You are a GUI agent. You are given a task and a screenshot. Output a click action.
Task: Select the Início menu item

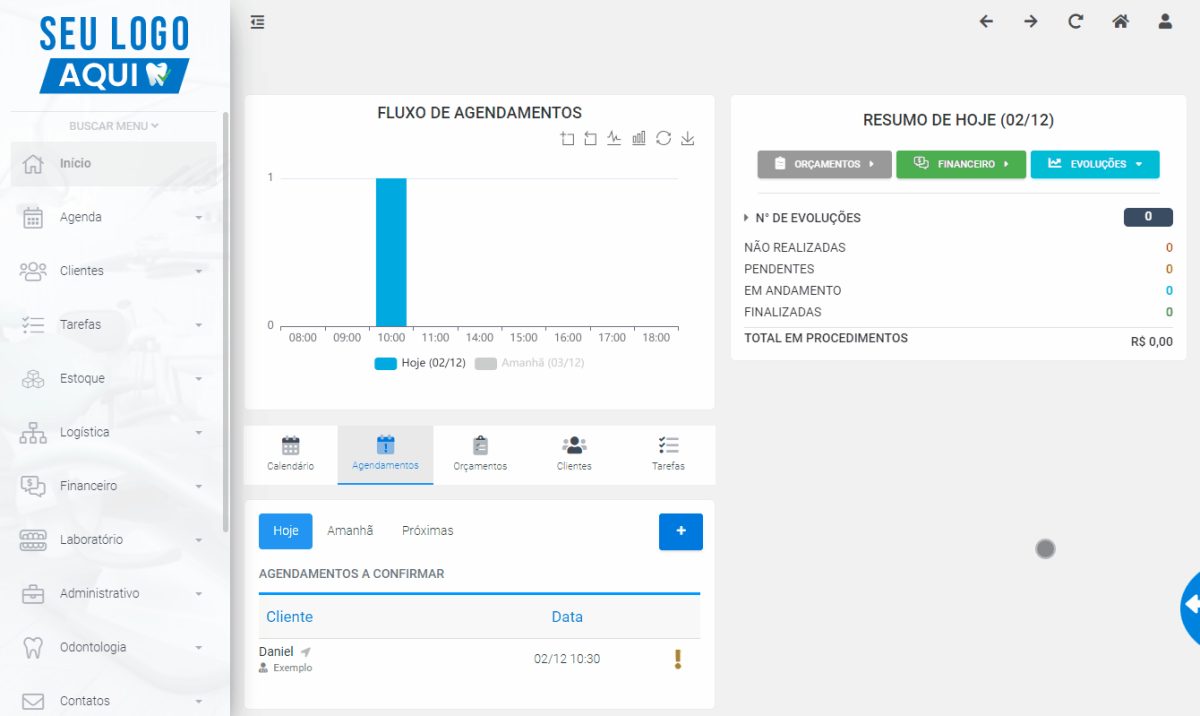pyautogui.click(x=113, y=164)
